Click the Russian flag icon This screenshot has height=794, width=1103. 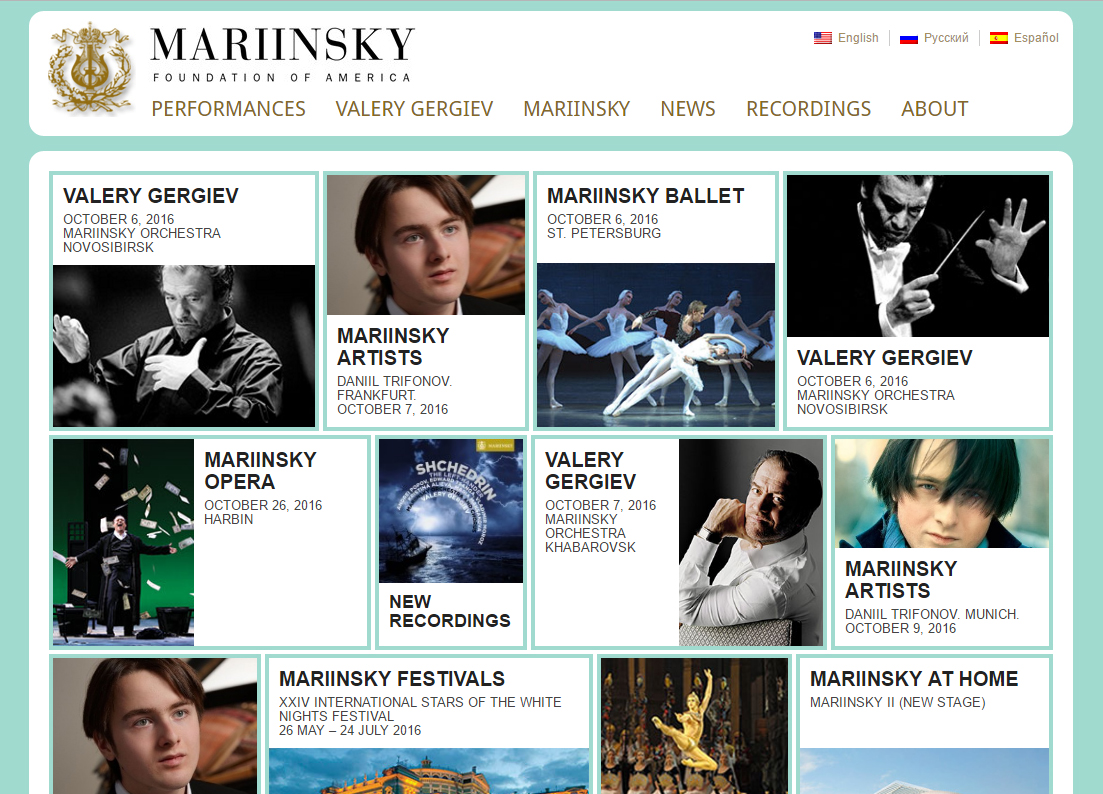point(909,38)
